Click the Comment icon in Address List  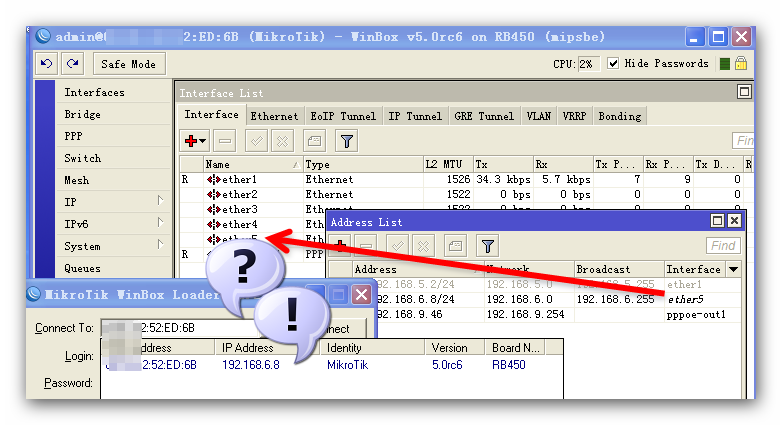tap(455, 246)
